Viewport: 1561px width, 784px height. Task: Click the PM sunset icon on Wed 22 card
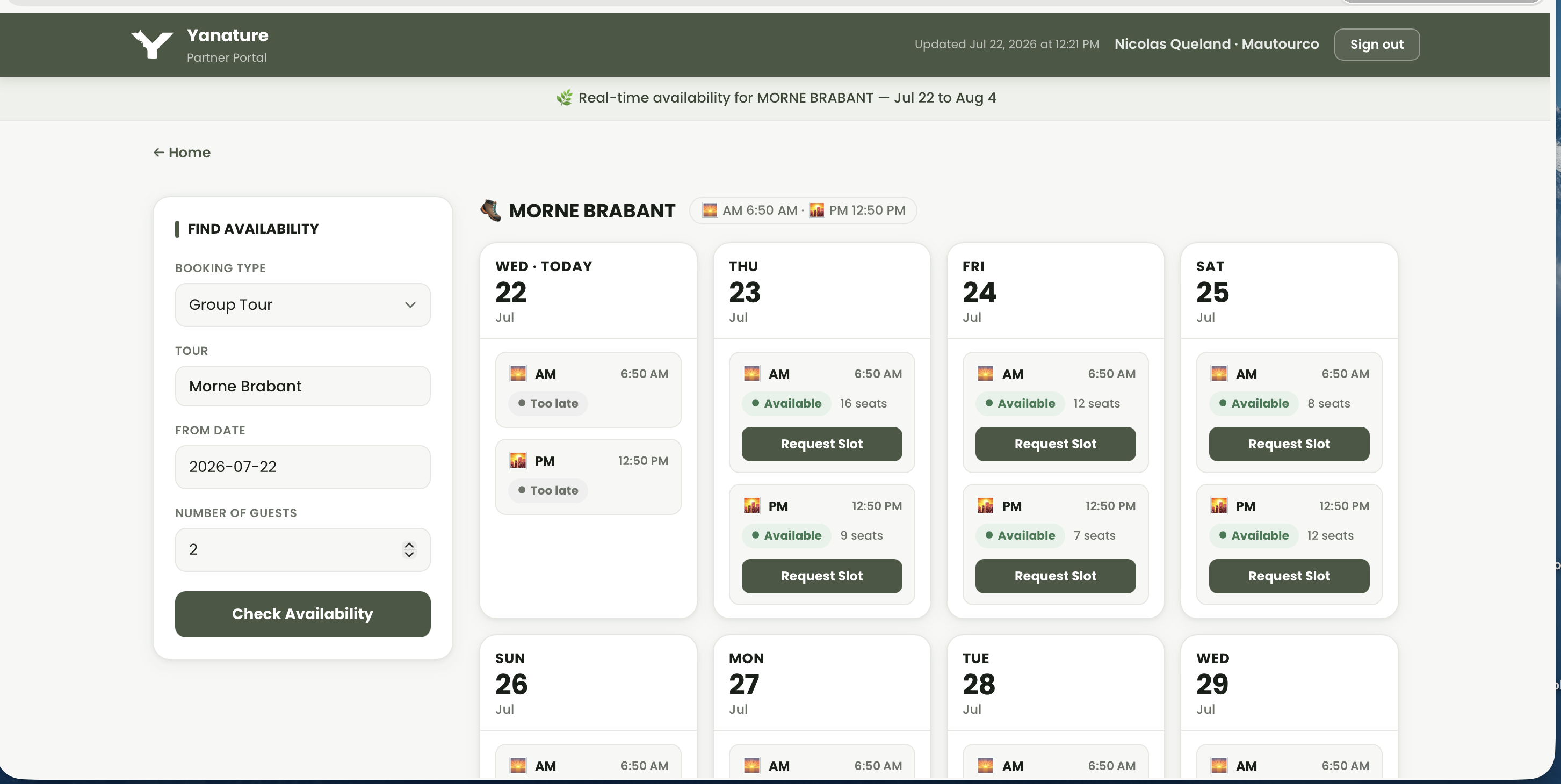pyautogui.click(x=517, y=461)
